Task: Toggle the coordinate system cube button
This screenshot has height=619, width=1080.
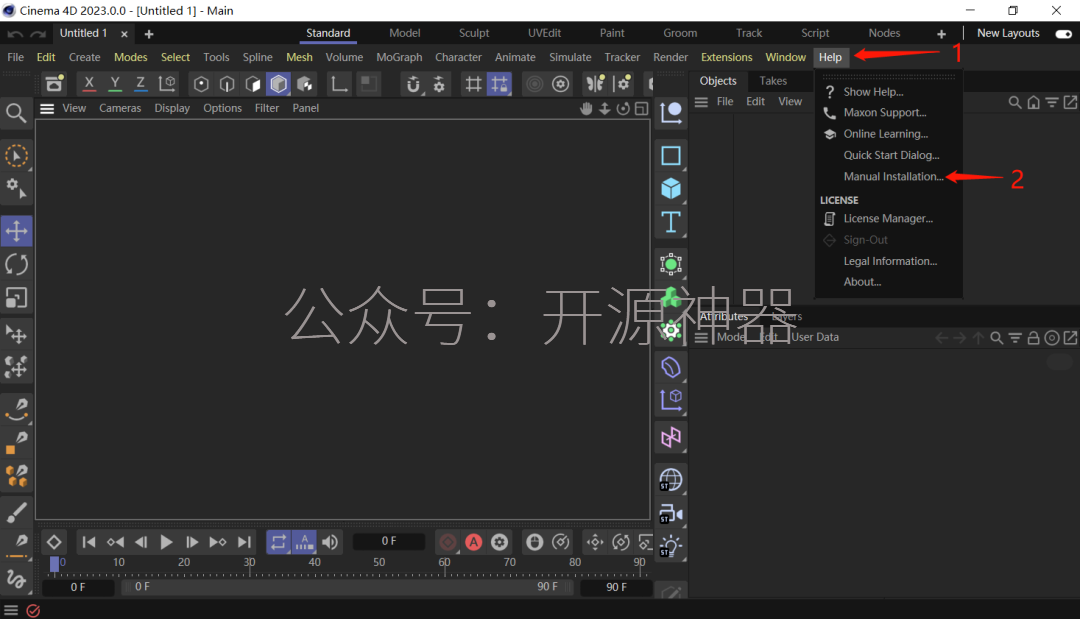Action: pos(167,84)
